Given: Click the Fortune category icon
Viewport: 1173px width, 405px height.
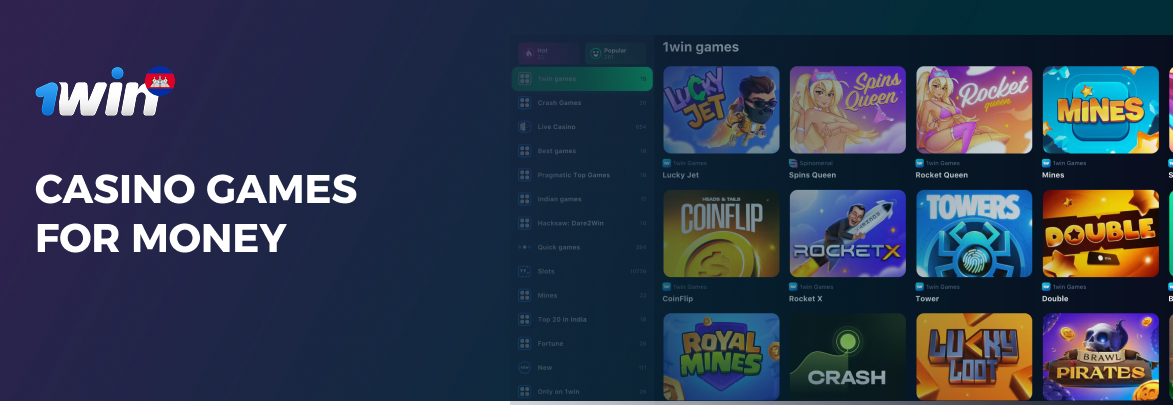Looking at the screenshot, I should [x=524, y=343].
